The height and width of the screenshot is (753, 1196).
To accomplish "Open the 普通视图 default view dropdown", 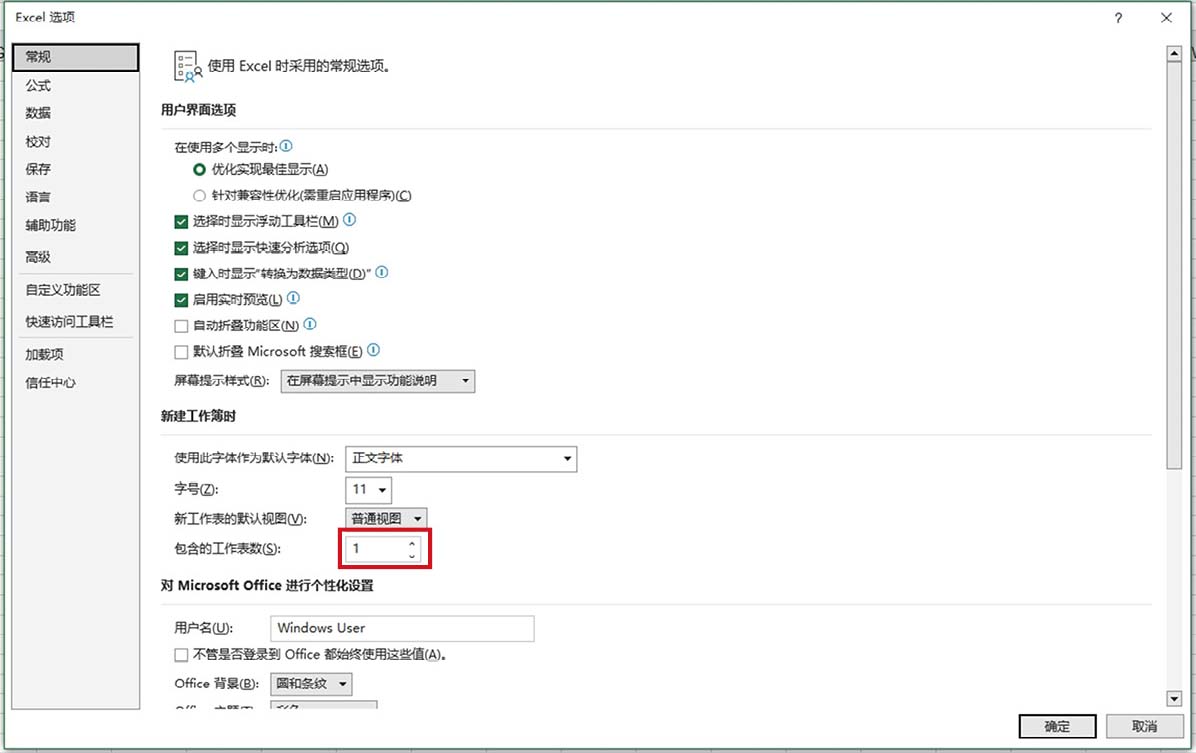I will coord(386,519).
